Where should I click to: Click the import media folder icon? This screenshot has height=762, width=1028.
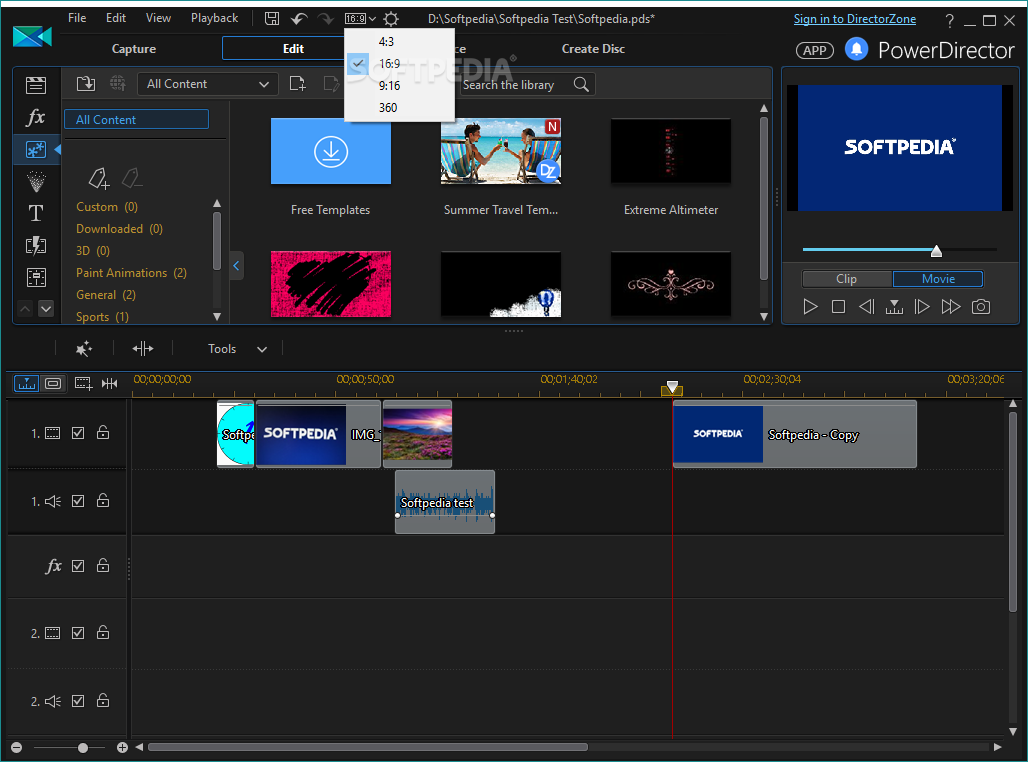tap(86, 84)
